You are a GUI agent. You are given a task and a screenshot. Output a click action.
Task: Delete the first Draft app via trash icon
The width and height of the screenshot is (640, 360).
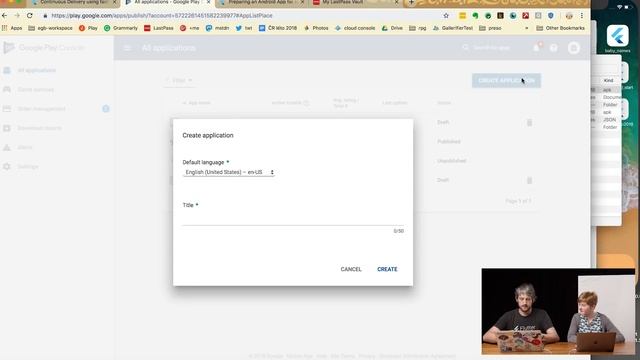tap(529, 122)
